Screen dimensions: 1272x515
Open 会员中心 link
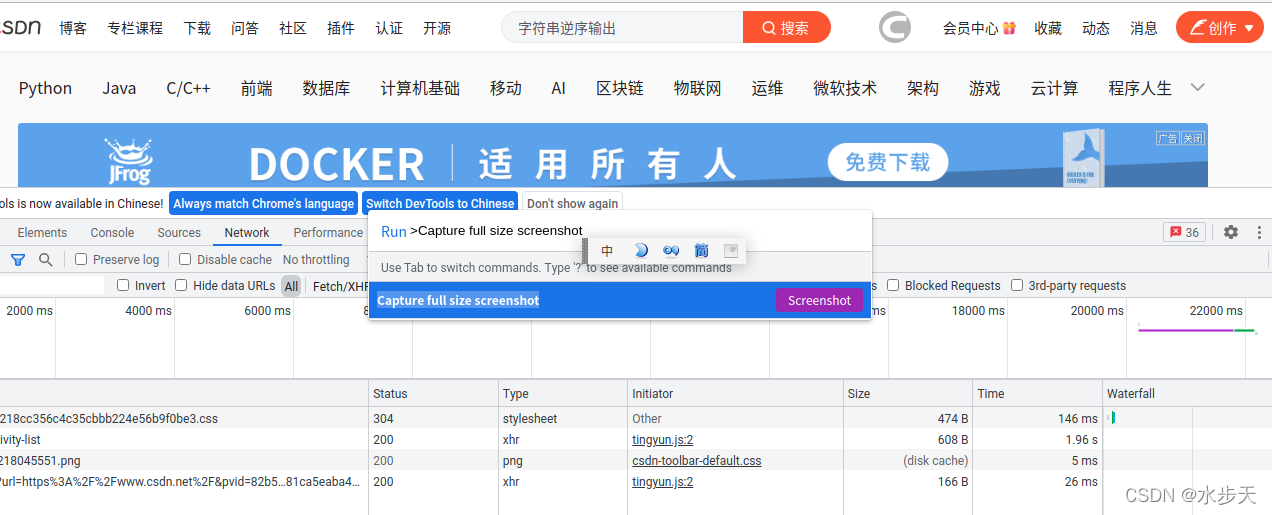pos(979,28)
